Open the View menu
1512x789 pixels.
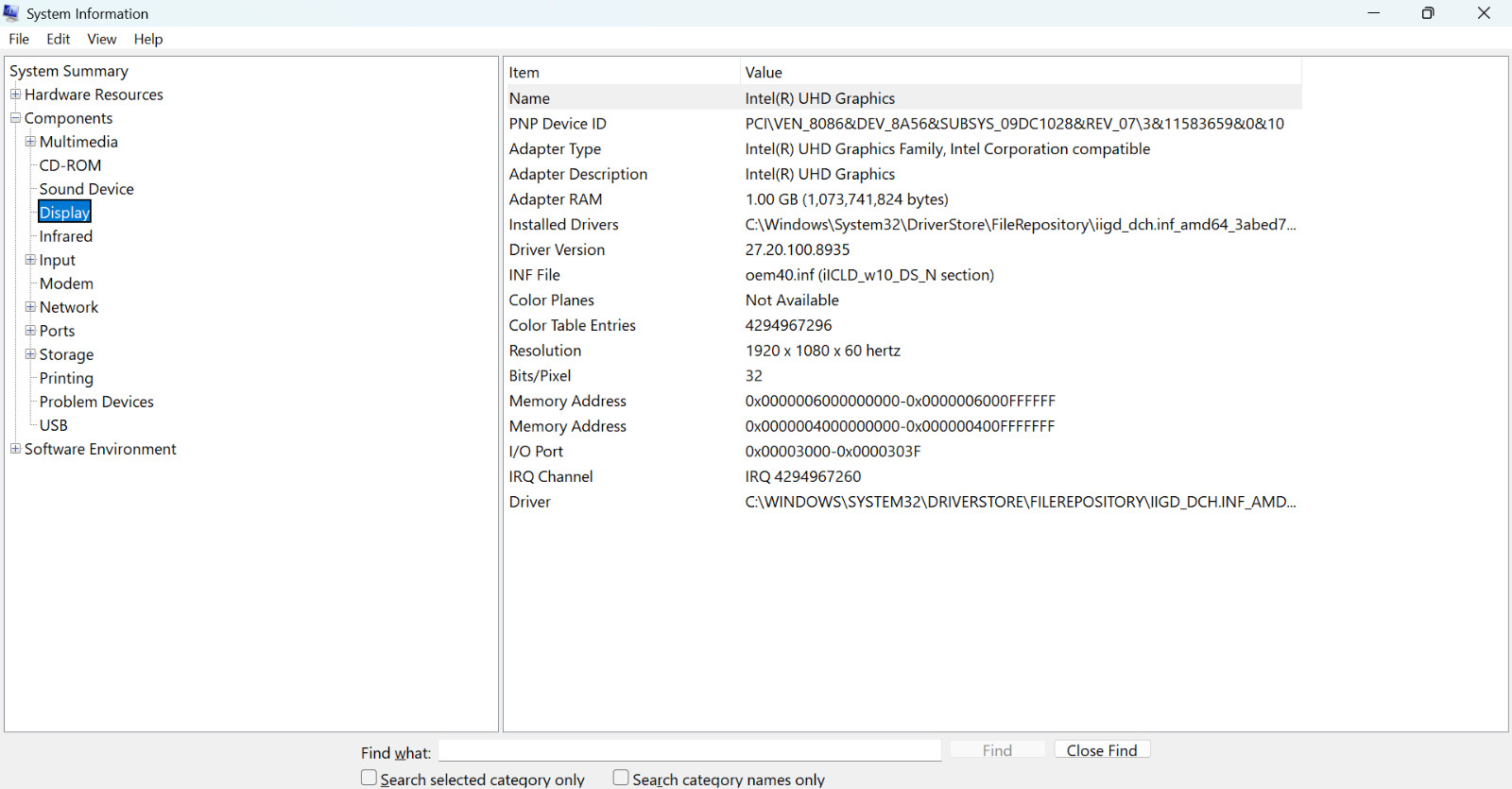pyautogui.click(x=102, y=39)
